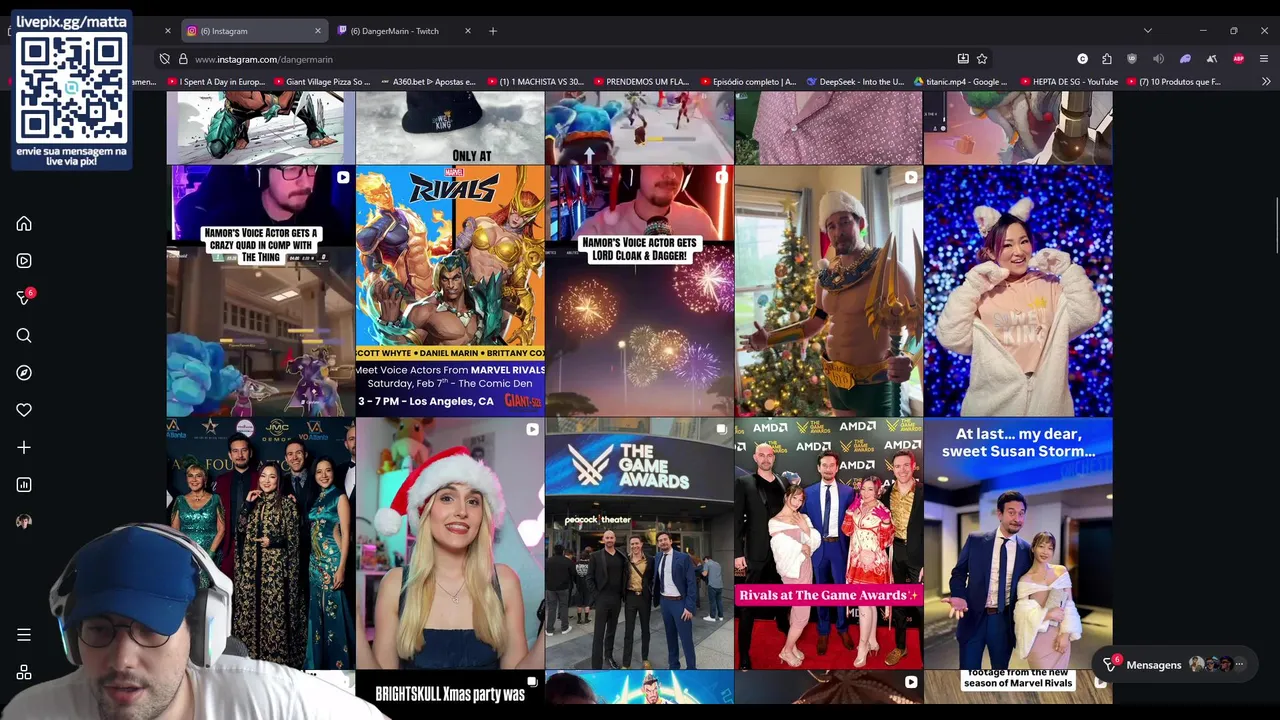Screen dimensions: 1280x720
Task: Switch to the Instagram tab
Action: (255, 31)
